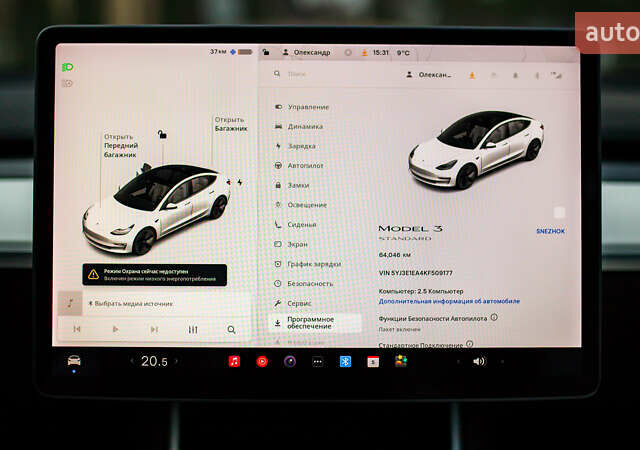The image size is (640, 450).
Task: Increase volume with the right arrow
Action: (x=500, y=361)
